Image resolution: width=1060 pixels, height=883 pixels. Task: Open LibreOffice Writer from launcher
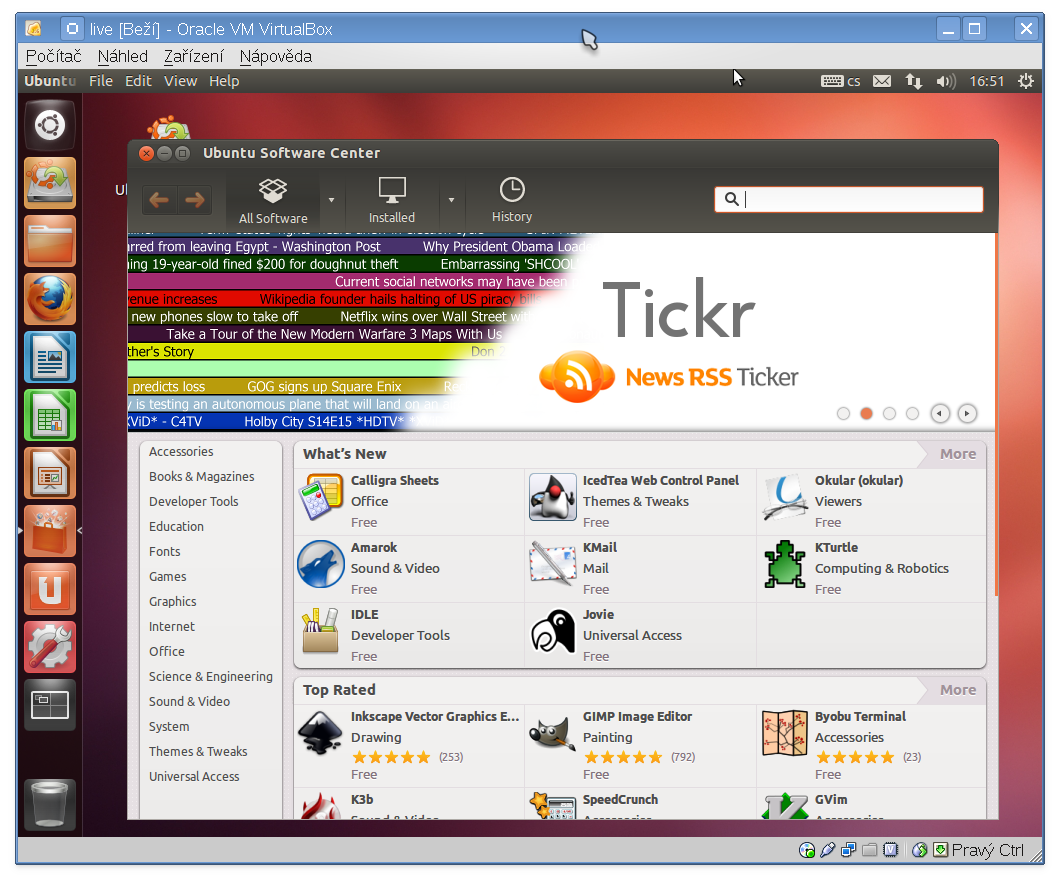tap(50, 357)
